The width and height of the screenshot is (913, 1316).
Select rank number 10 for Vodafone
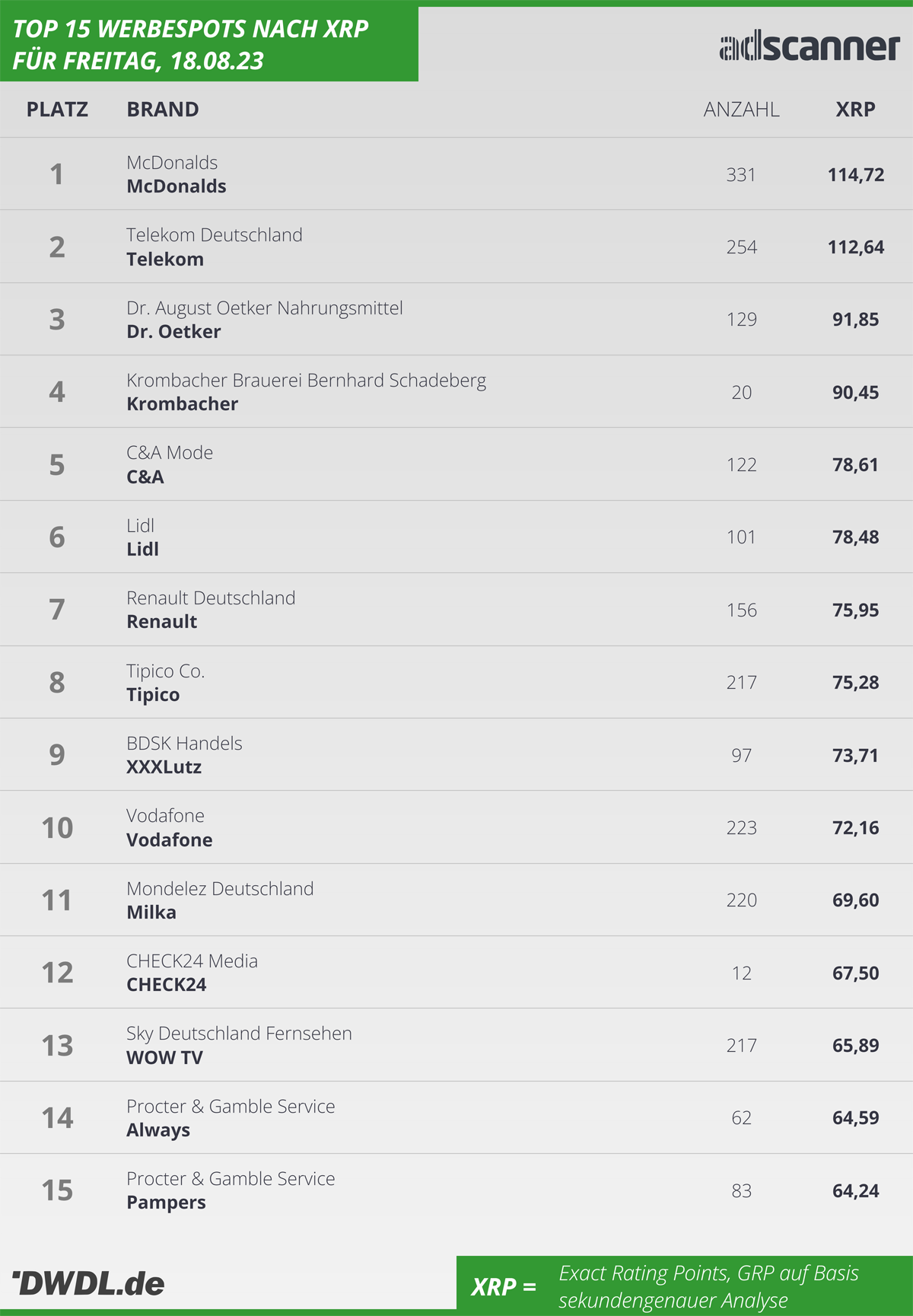point(57,827)
